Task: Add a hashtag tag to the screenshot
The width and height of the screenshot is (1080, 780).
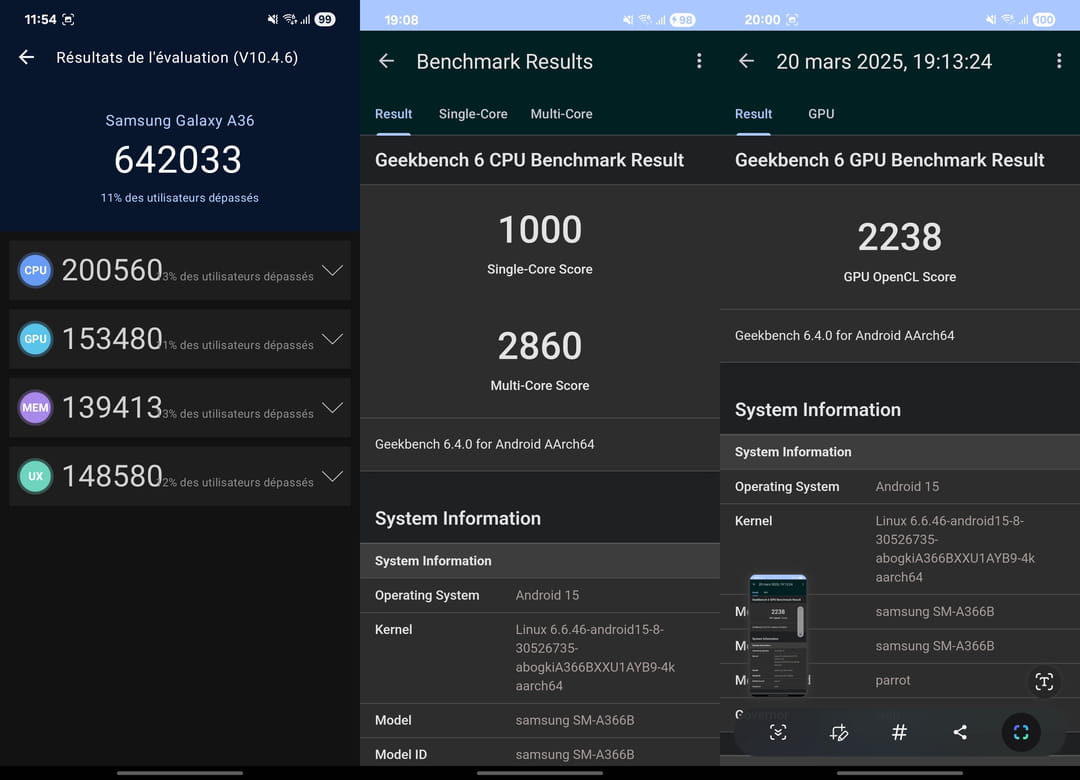Action: [x=899, y=732]
